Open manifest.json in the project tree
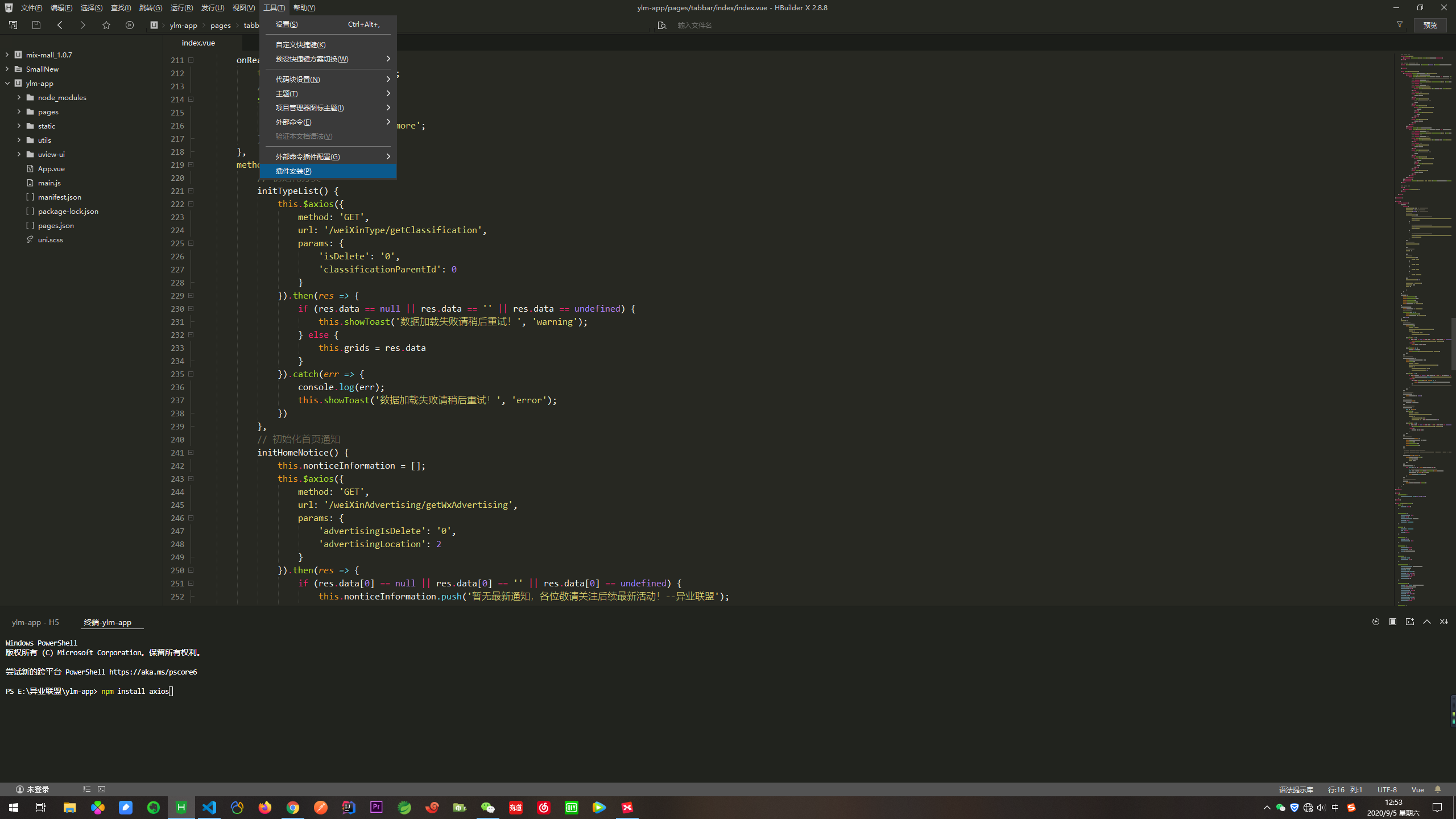1456x819 pixels. [x=59, y=197]
